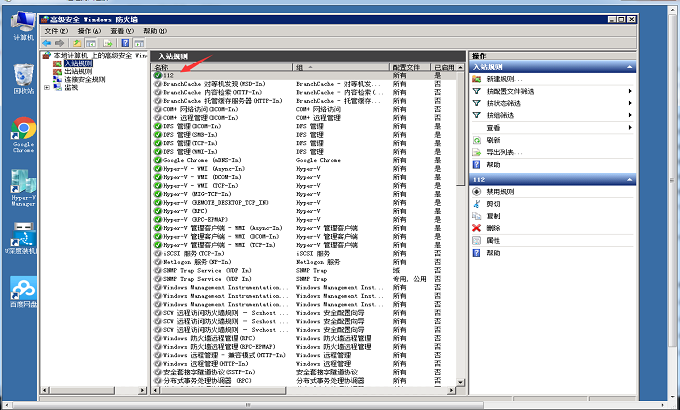Image resolution: width=680 pixels, height=410 pixels.
Task: Open the 操作(A) menu
Action: tap(89, 31)
